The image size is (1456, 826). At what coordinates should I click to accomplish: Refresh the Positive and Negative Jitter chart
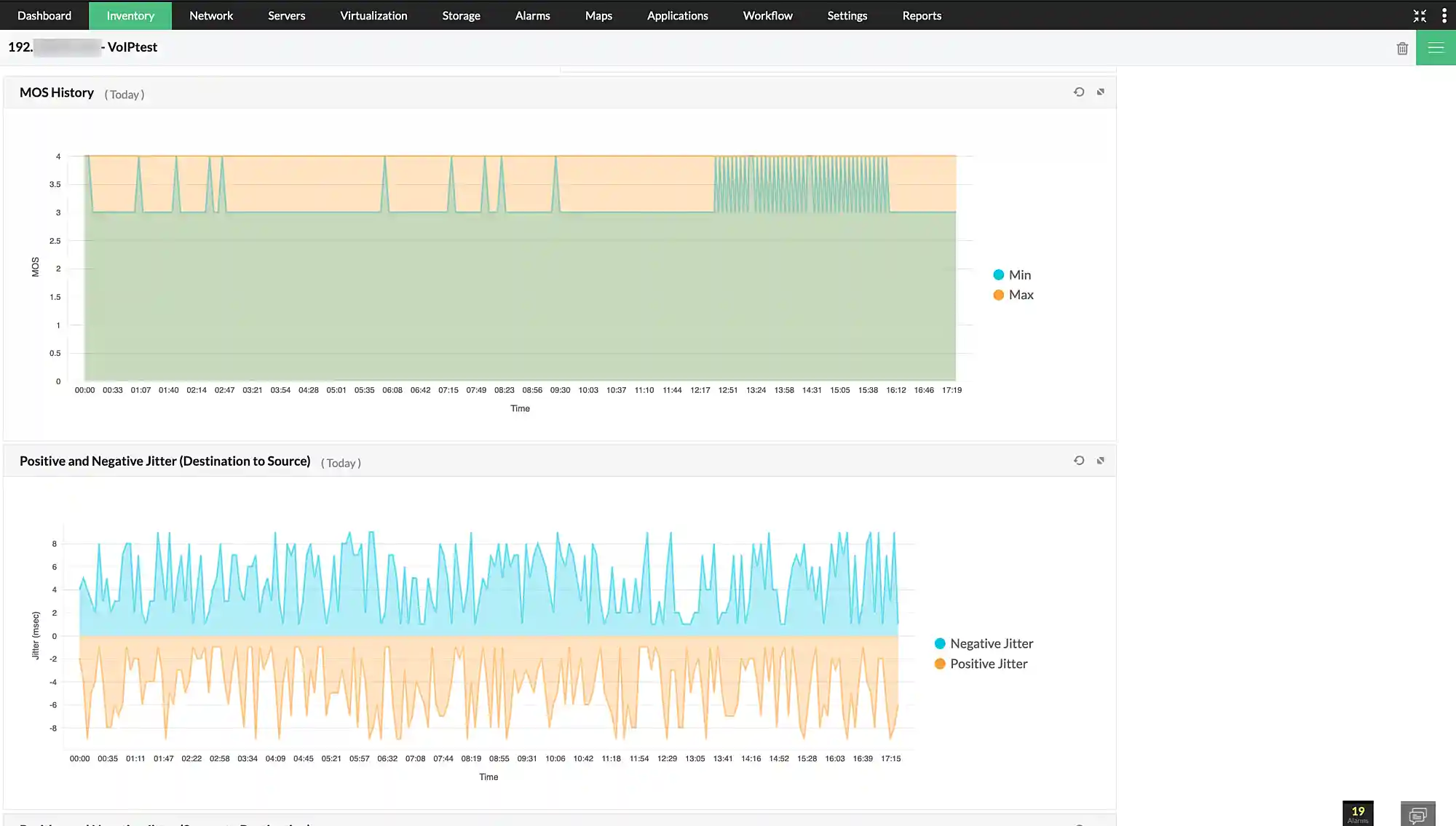tap(1080, 461)
